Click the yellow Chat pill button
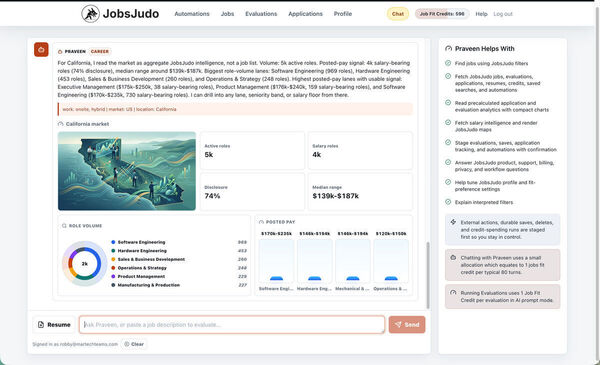The width and height of the screenshot is (600, 365). (398, 14)
